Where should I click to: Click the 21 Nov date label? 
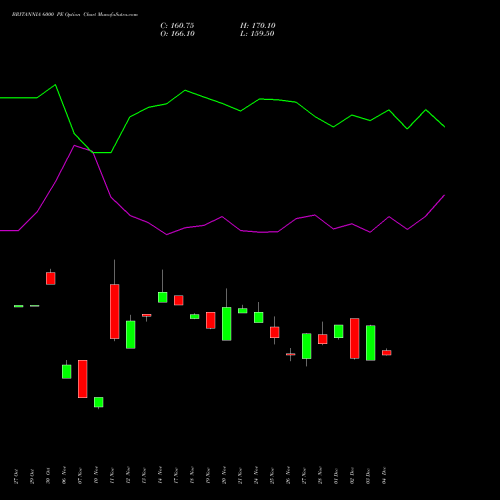point(240,475)
